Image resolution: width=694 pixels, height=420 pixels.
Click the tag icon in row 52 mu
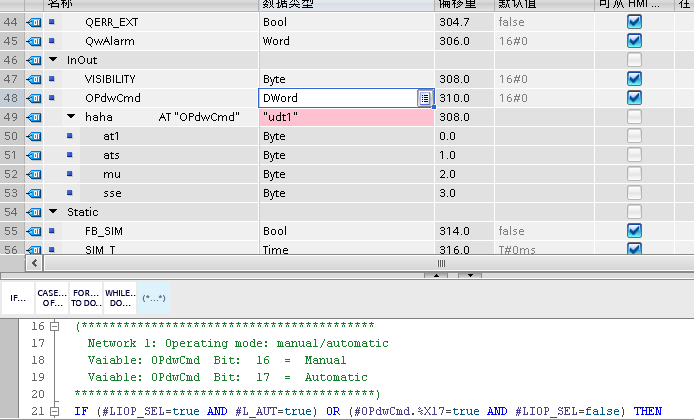34,174
